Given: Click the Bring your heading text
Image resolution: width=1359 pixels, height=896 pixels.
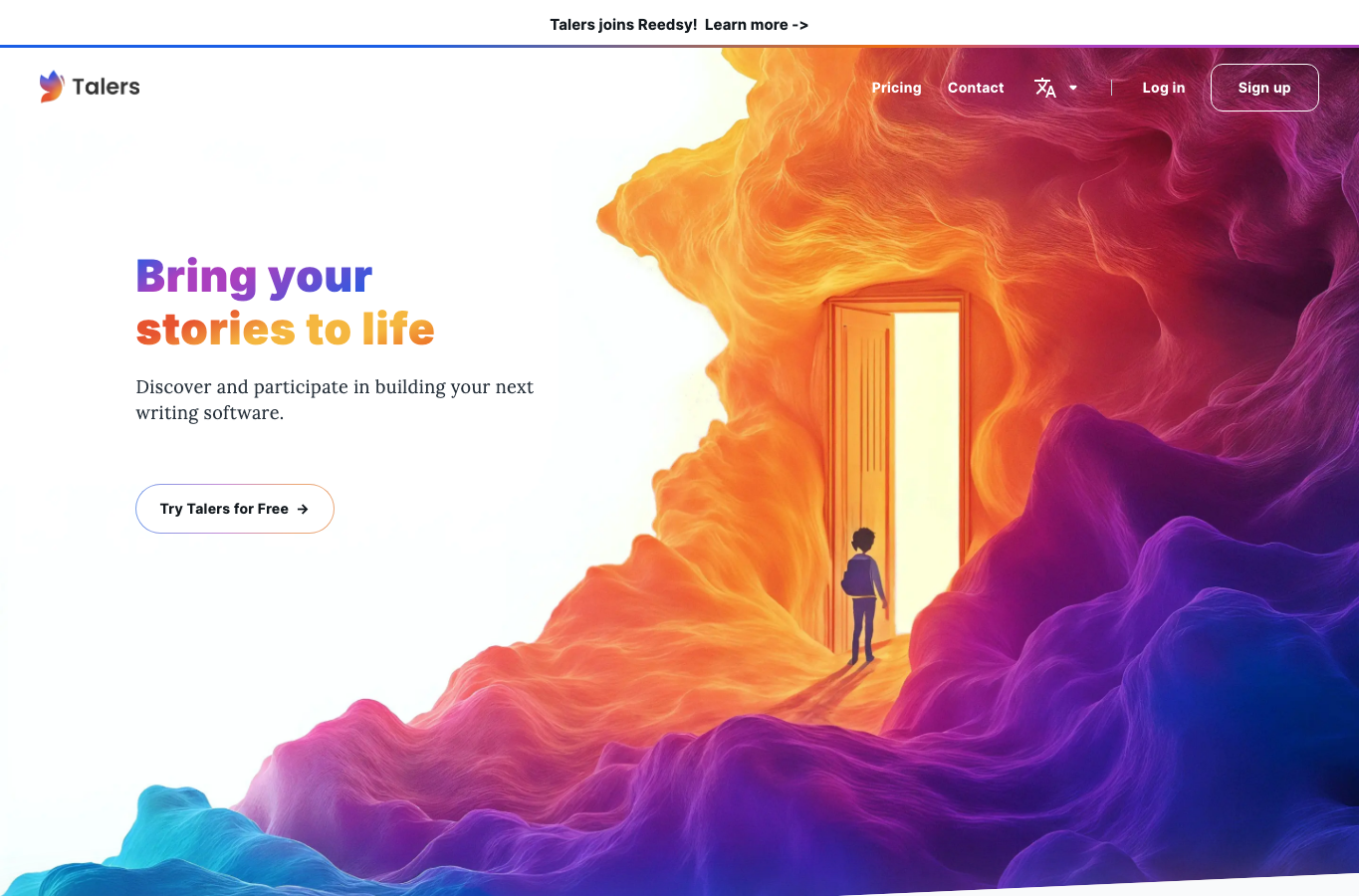Looking at the screenshot, I should coord(254,276).
